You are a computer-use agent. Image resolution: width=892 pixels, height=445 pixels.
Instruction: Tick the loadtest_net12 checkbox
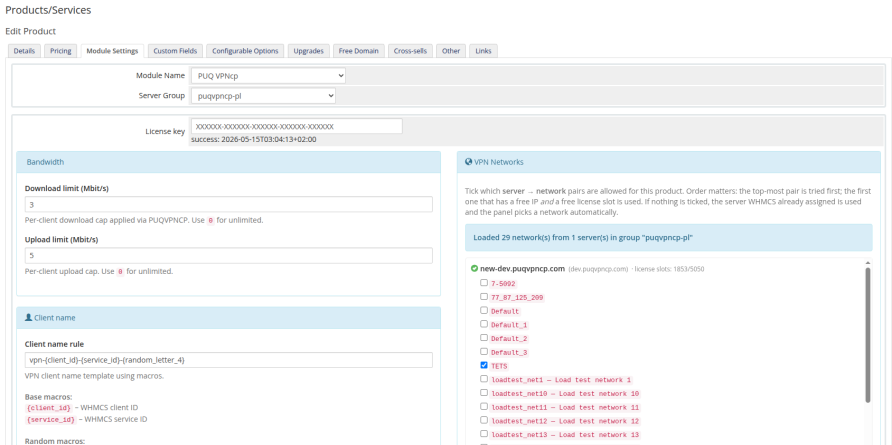coord(484,421)
